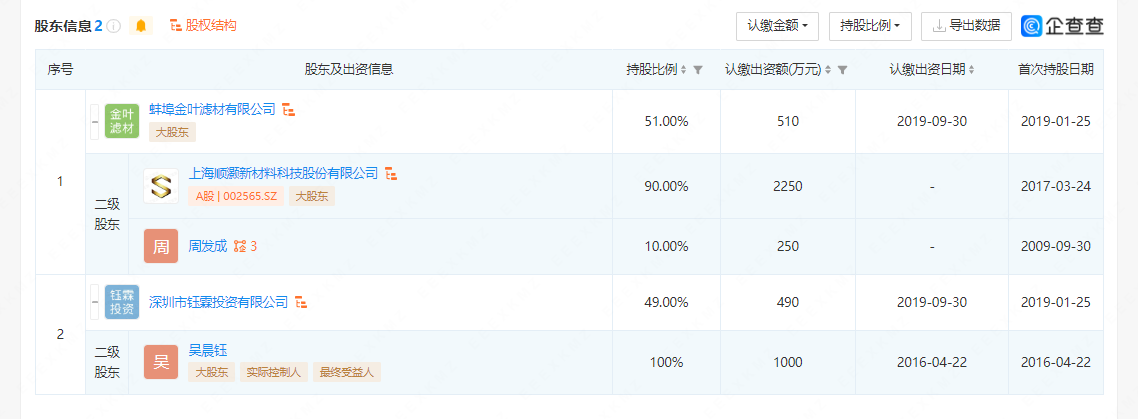The image size is (1138, 419).
Task: Click equity tree icon beside 蚌埠金叶滤材有限公司
Action: click(x=288, y=109)
